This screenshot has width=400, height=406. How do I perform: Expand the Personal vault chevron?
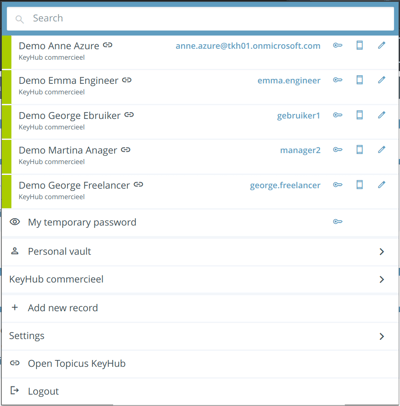click(x=382, y=252)
